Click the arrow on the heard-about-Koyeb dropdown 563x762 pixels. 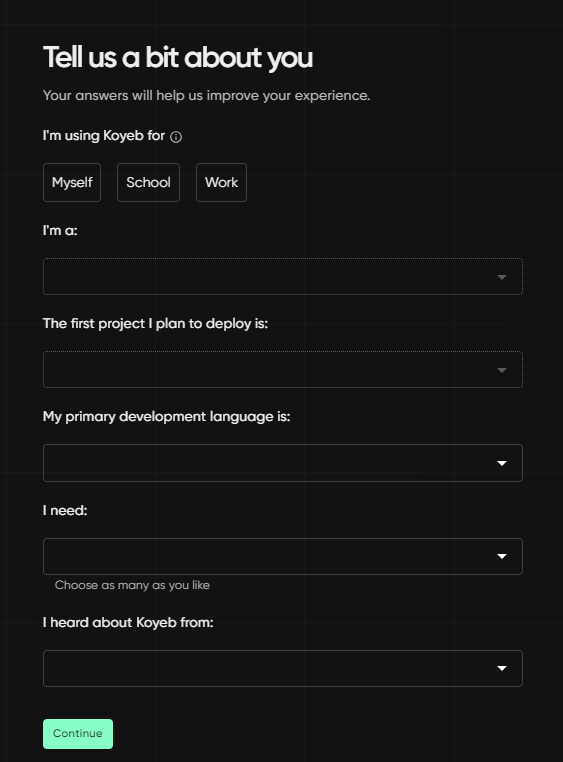[502, 668]
